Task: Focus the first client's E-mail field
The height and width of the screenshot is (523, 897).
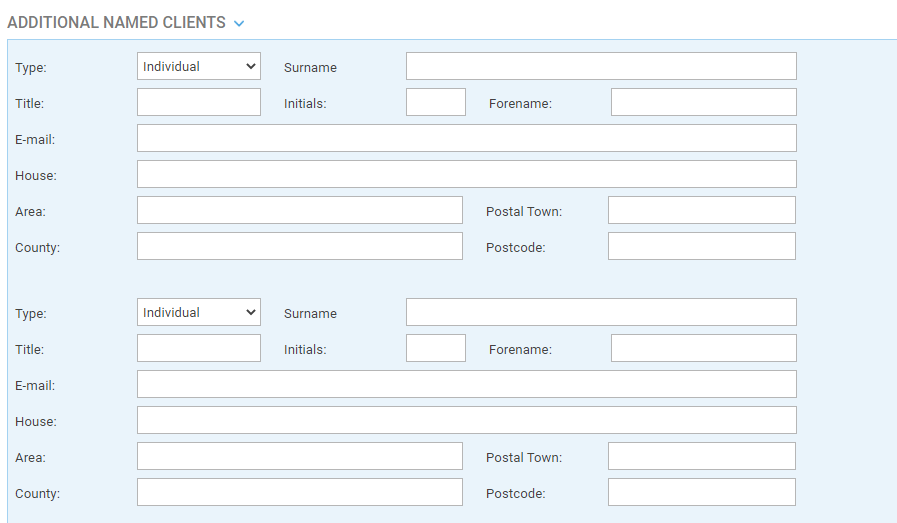Action: click(467, 138)
